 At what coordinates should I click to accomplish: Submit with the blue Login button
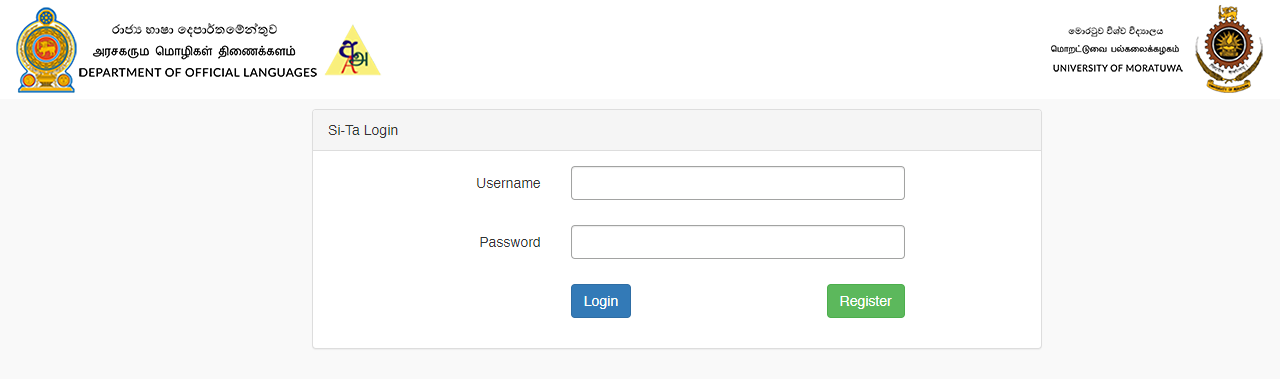(x=601, y=301)
